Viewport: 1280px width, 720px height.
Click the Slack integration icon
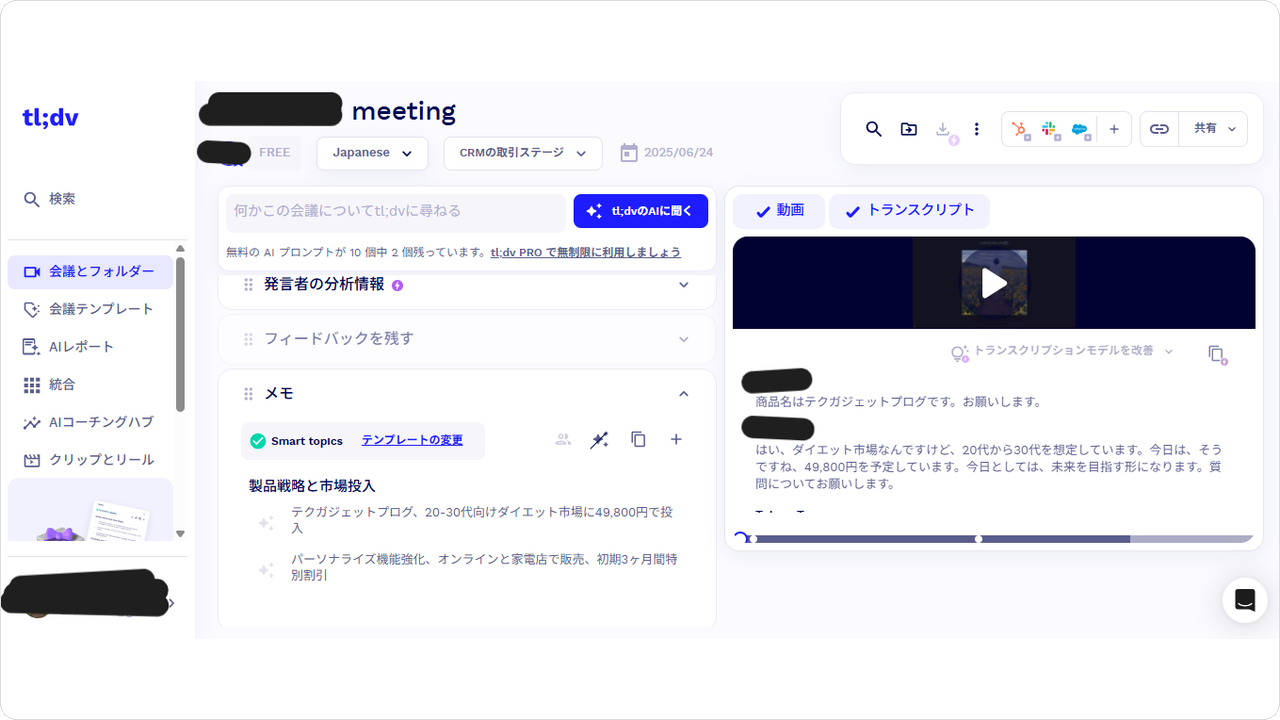click(x=1050, y=130)
